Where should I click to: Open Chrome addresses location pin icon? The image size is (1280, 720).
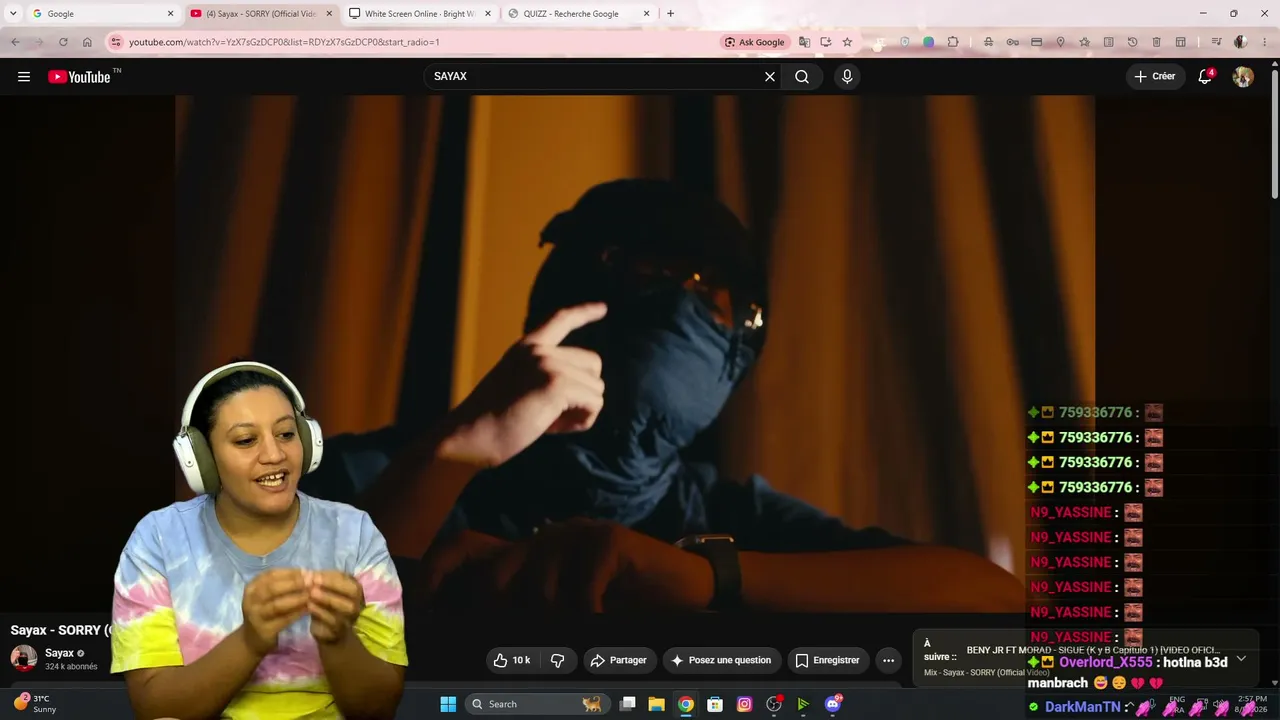[x=1060, y=42]
